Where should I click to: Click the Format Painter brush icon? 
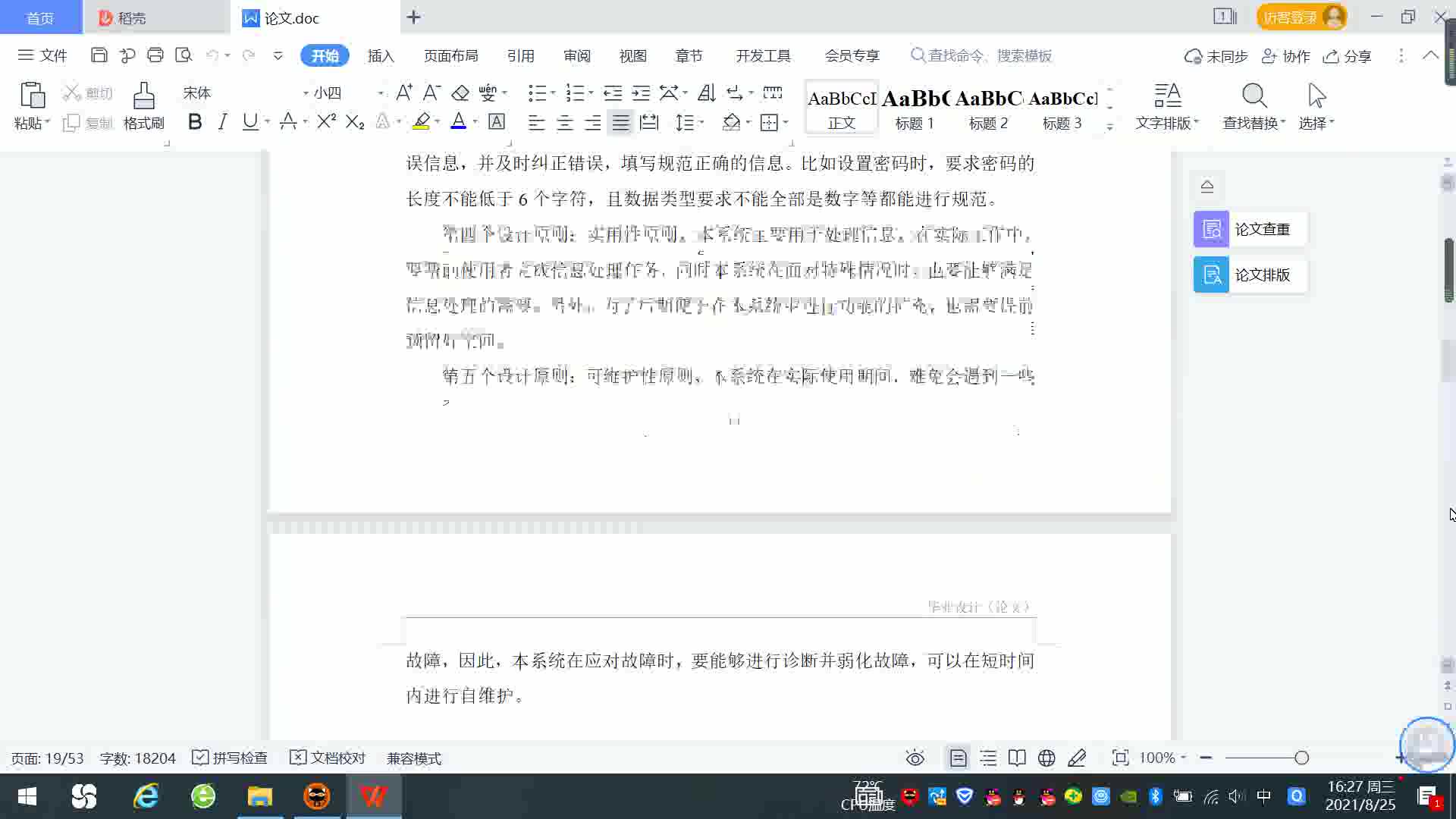[x=143, y=97]
